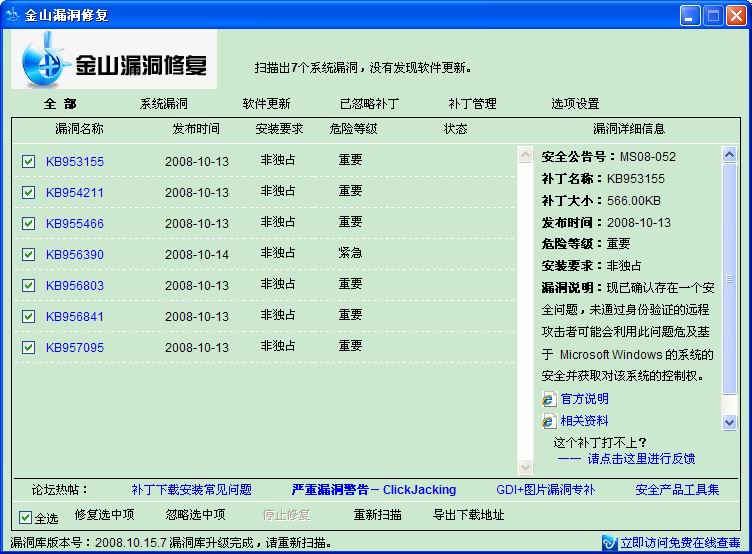Click the 2008-10-14 date cell
The width and height of the screenshot is (752, 554).
tap(197, 255)
